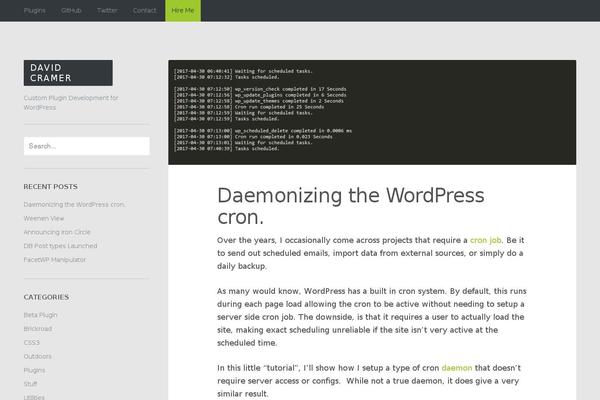Browse the Outdoors category
This screenshot has width=600, height=400.
(x=38, y=356)
